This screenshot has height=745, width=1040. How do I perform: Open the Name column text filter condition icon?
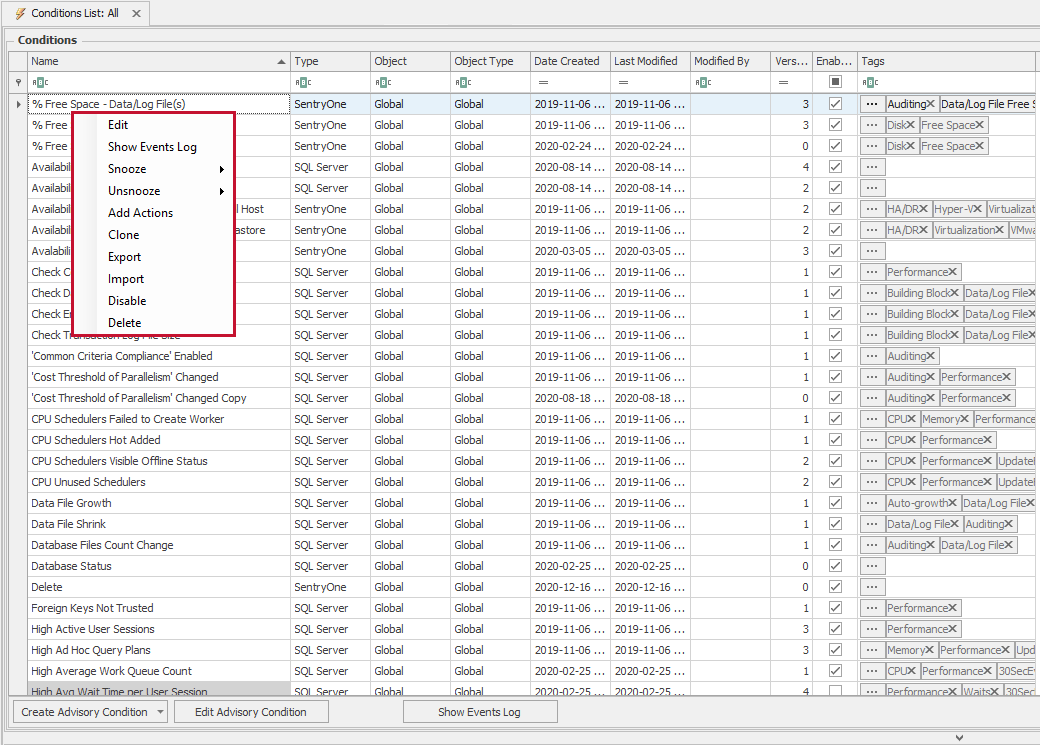(38, 81)
